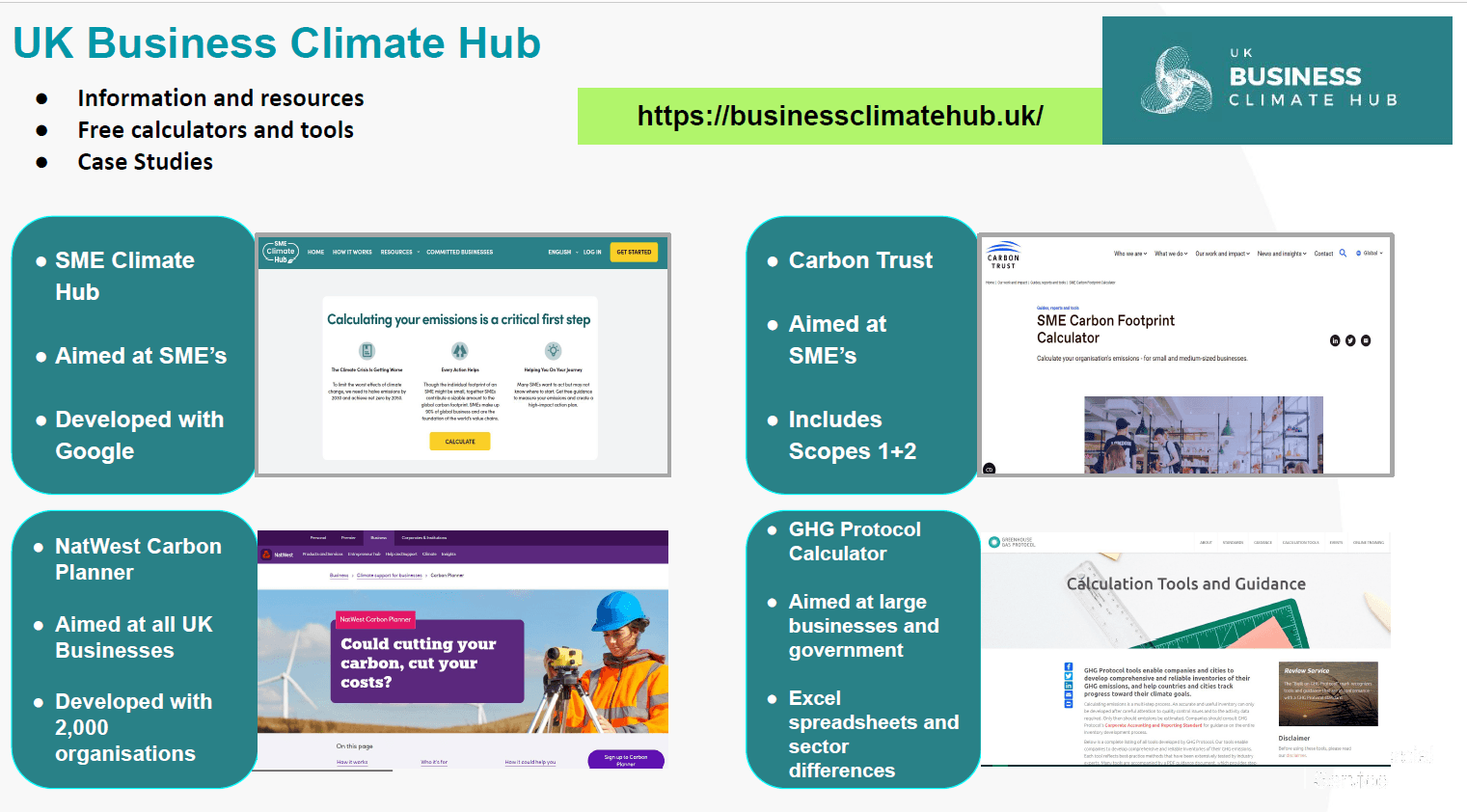The height and width of the screenshot is (812, 1467).
Task: Open Help and support on NatWest
Action: coord(401,555)
